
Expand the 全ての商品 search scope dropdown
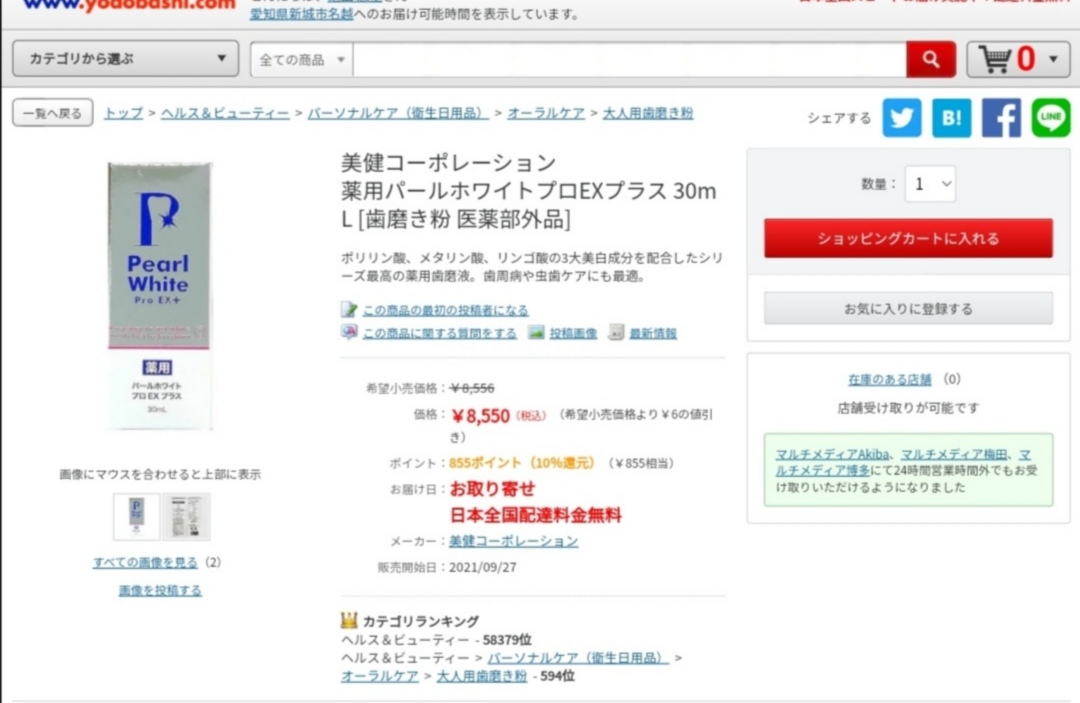[302, 60]
